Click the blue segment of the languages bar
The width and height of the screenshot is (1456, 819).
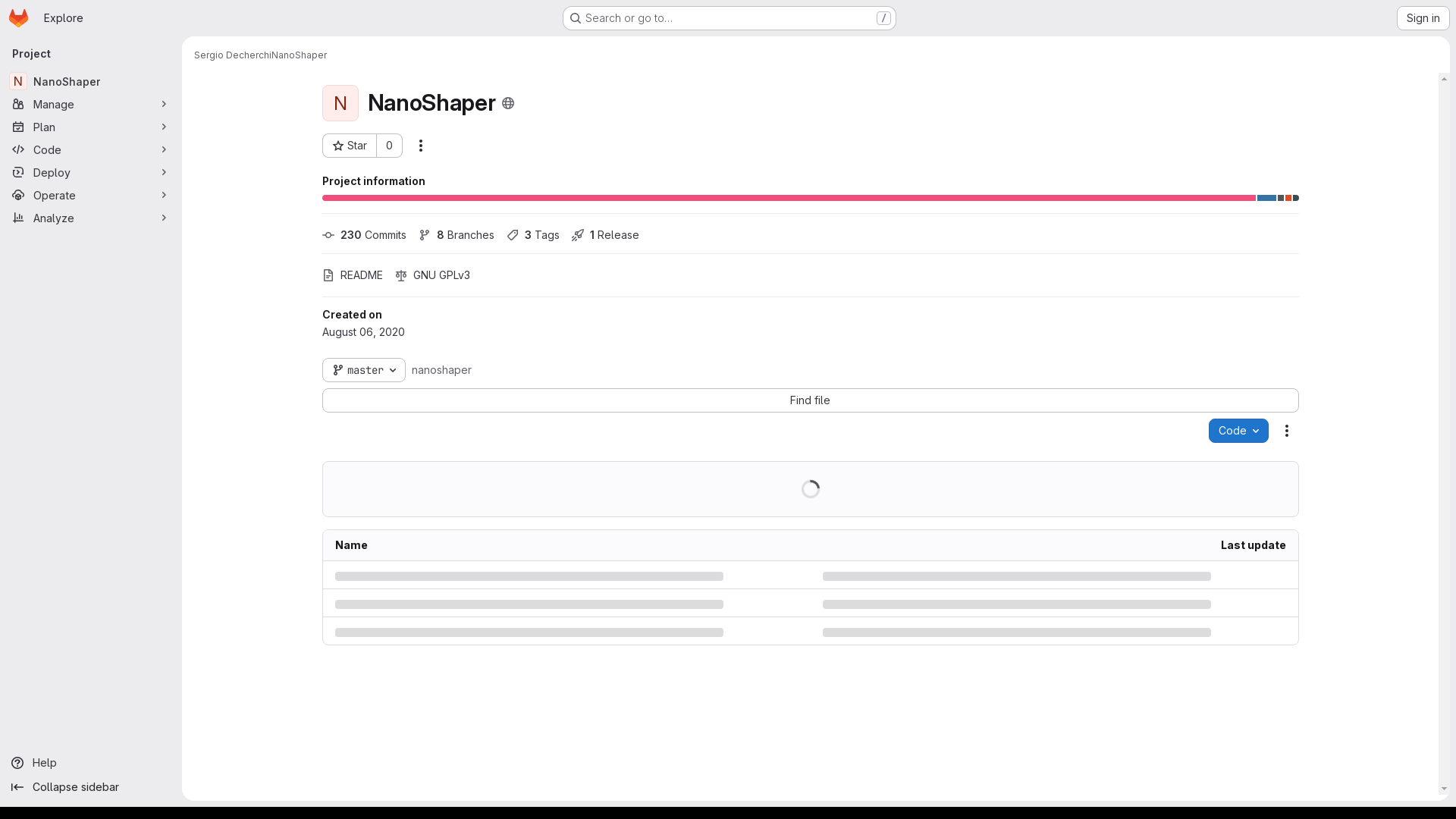tap(1266, 198)
